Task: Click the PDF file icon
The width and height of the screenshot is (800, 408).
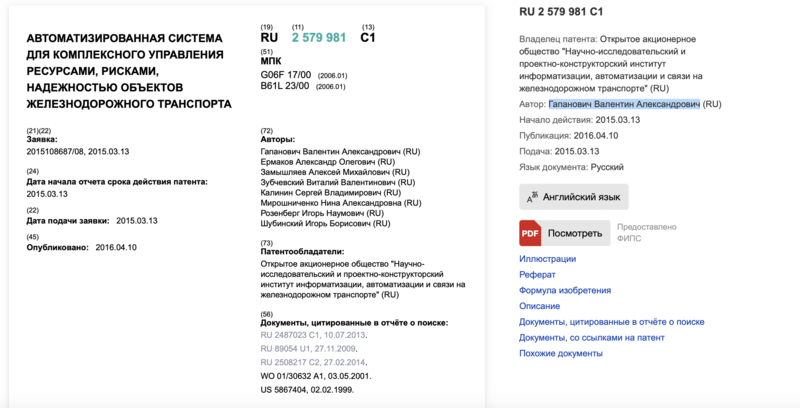Action: 530,234
